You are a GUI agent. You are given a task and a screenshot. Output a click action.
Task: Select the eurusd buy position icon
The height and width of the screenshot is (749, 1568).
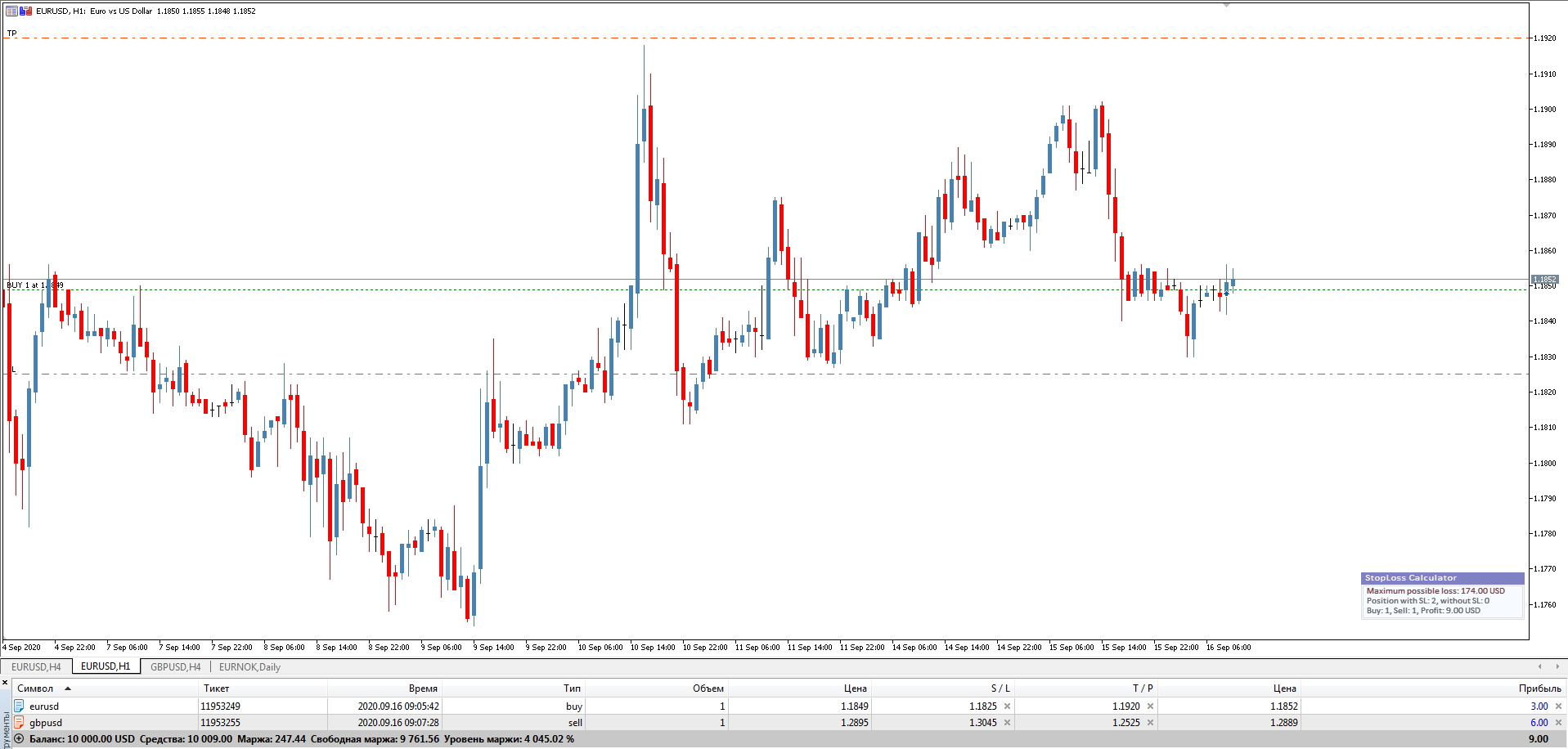click(x=19, y=706)
